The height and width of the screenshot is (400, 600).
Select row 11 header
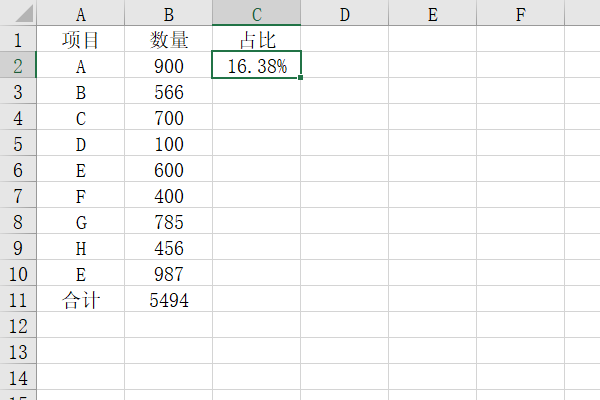(18, 299)
